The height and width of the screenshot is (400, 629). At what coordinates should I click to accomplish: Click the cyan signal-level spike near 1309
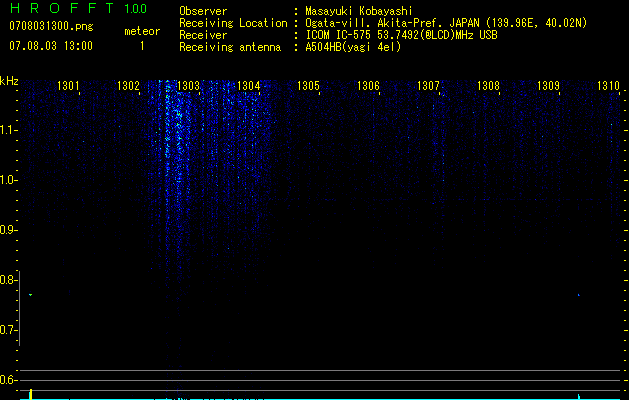point(579,396)
